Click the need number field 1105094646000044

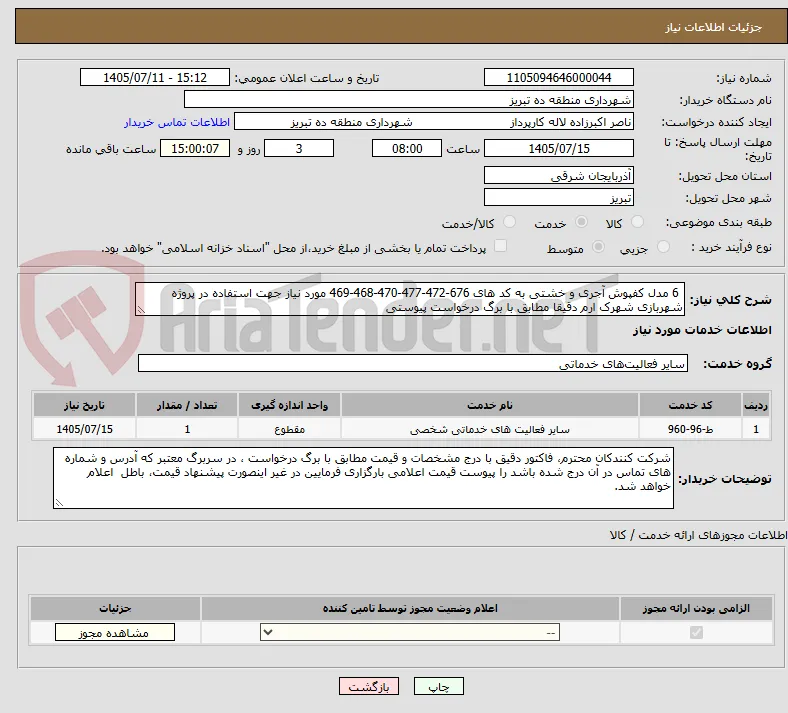click(x=558, y=78)
